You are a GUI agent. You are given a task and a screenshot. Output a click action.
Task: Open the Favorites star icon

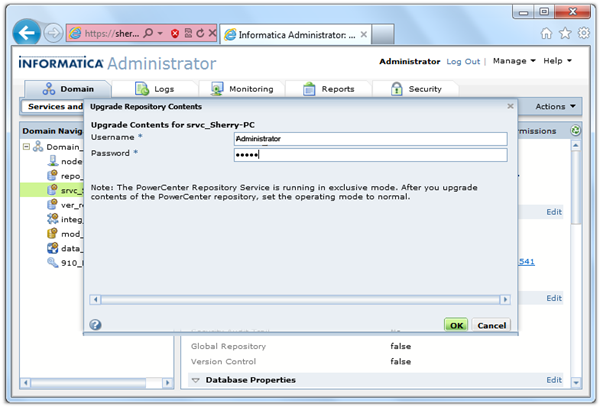coord(565,34)
